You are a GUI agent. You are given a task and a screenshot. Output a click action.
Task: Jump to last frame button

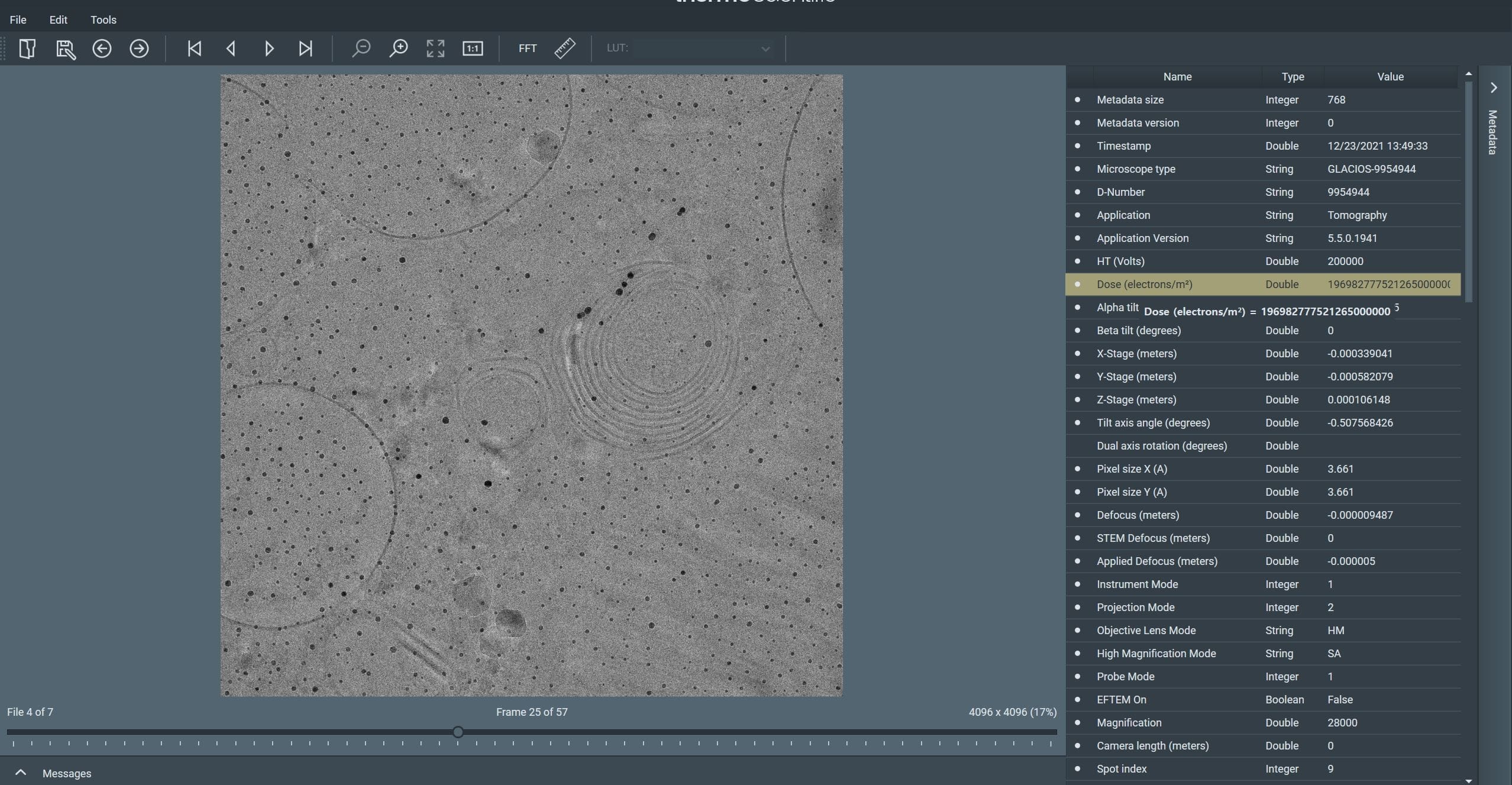[x=305, y=49]
